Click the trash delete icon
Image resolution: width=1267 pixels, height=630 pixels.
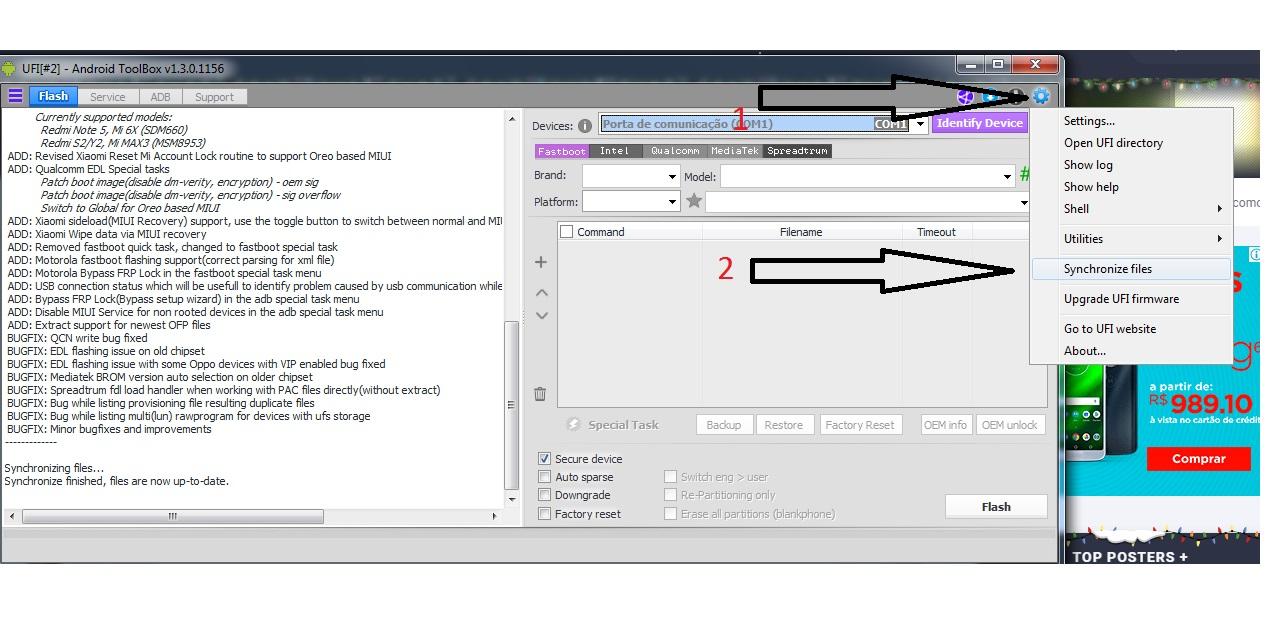(540, 394)
